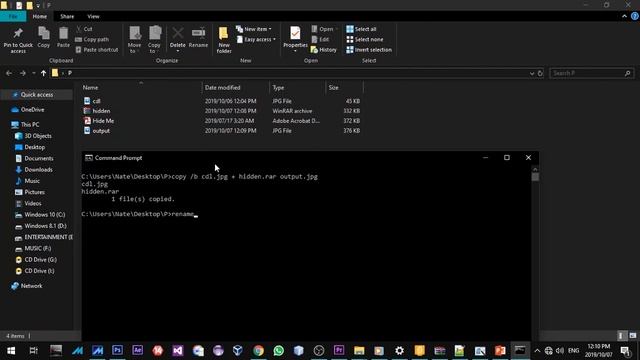
Task: Sort by Type column header
Action: point(278,87)
